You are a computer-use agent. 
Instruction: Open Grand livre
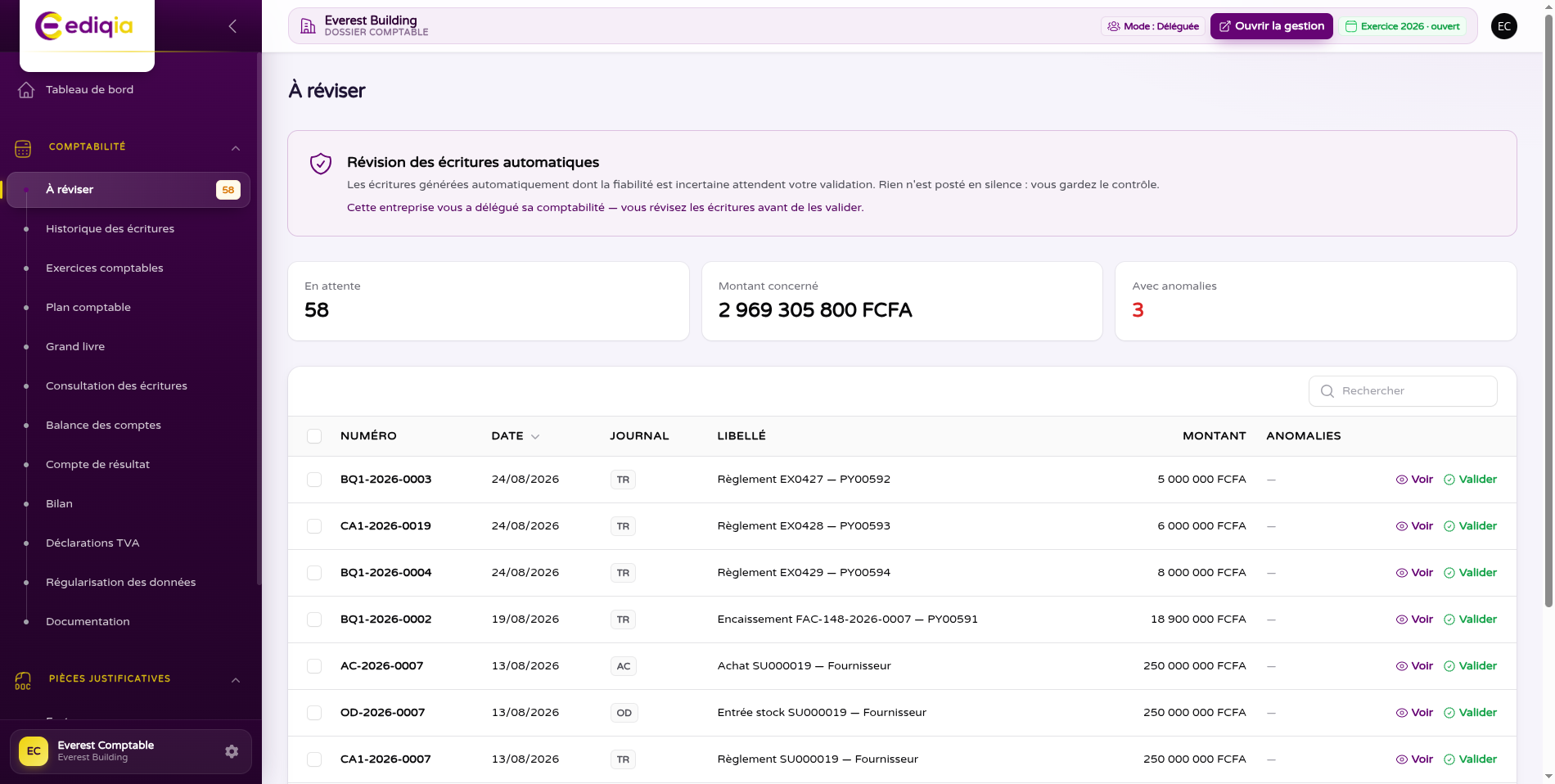point(75,347)
